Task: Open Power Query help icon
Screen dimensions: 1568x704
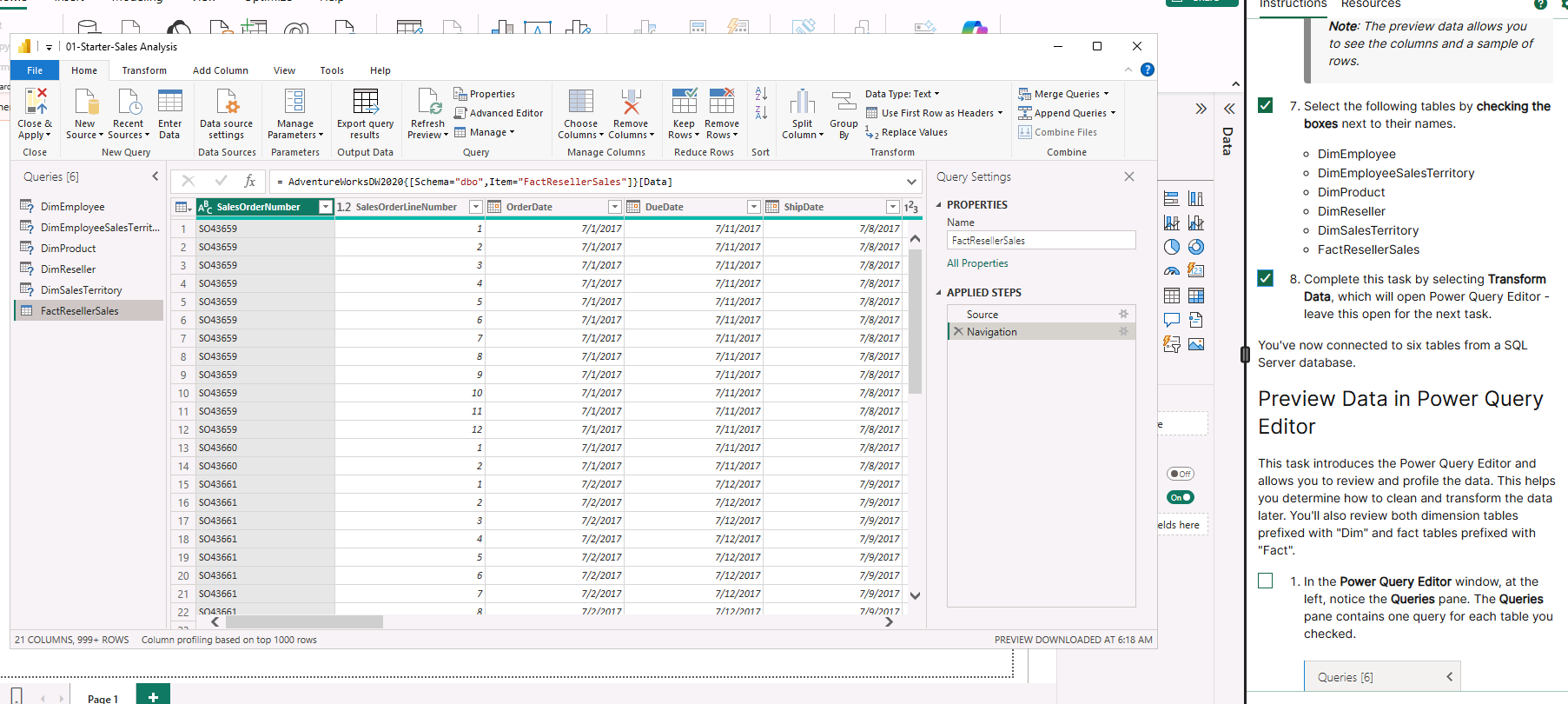Action: (x=1148, y=70)
